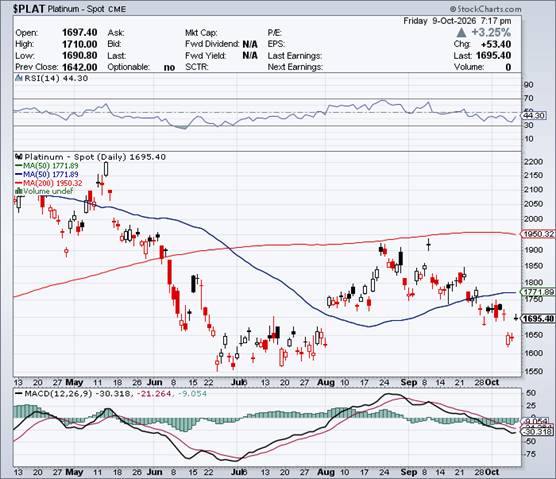
Task: Click 'Platinum - Spot (Daily) 1695.40' legend
Action: tap(95, 157)
